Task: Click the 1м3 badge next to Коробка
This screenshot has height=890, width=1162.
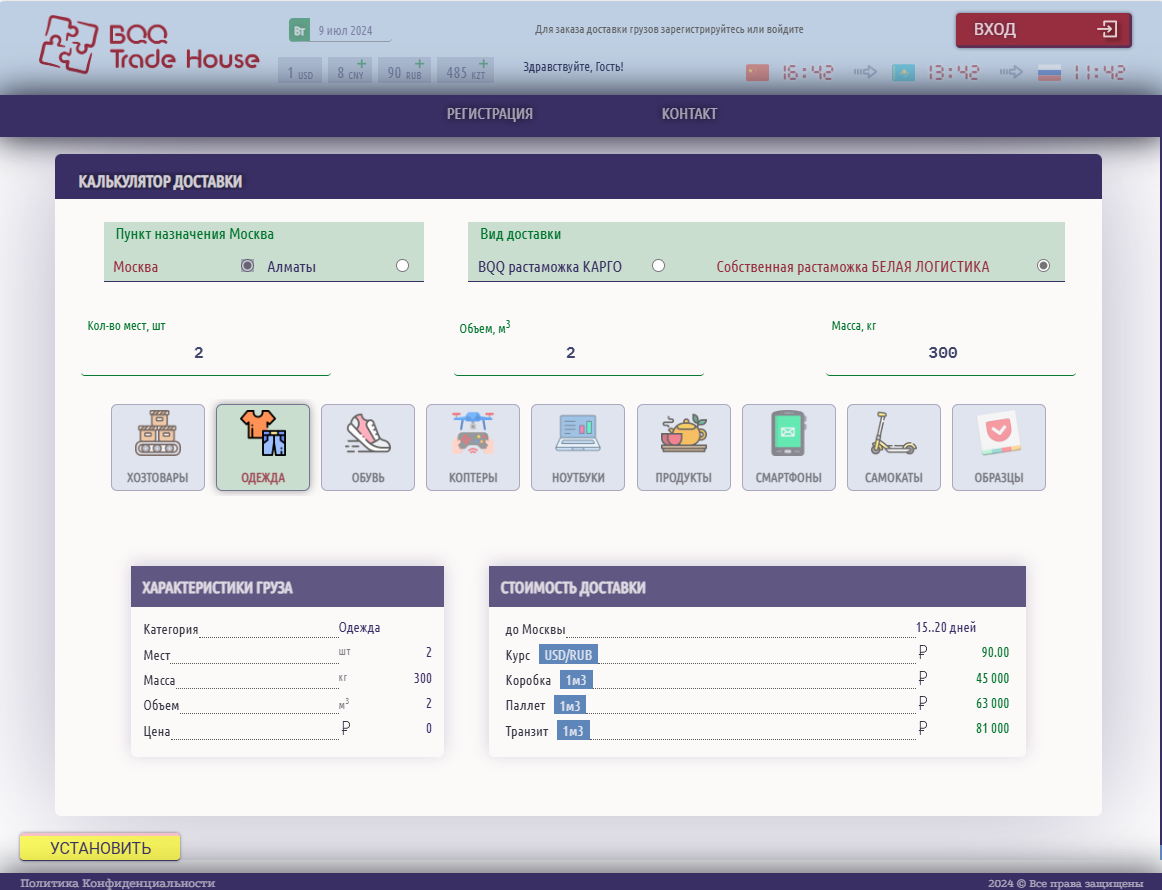Action: coord(576,680)
